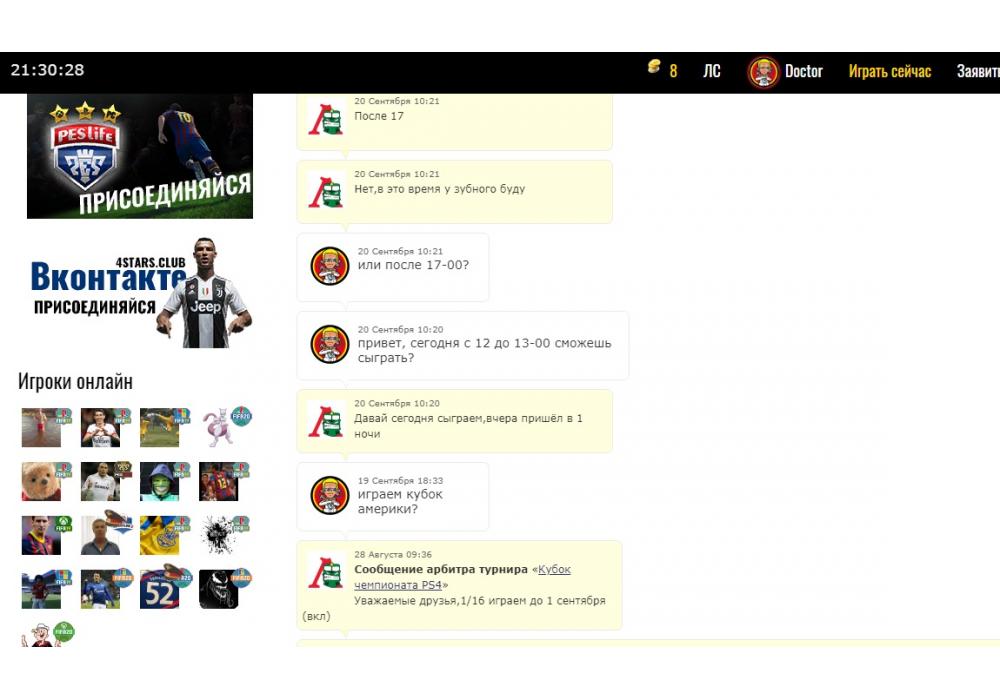1000x700 pixels.
Task: Select online player making heart gesture avatar
Action: 101,427
